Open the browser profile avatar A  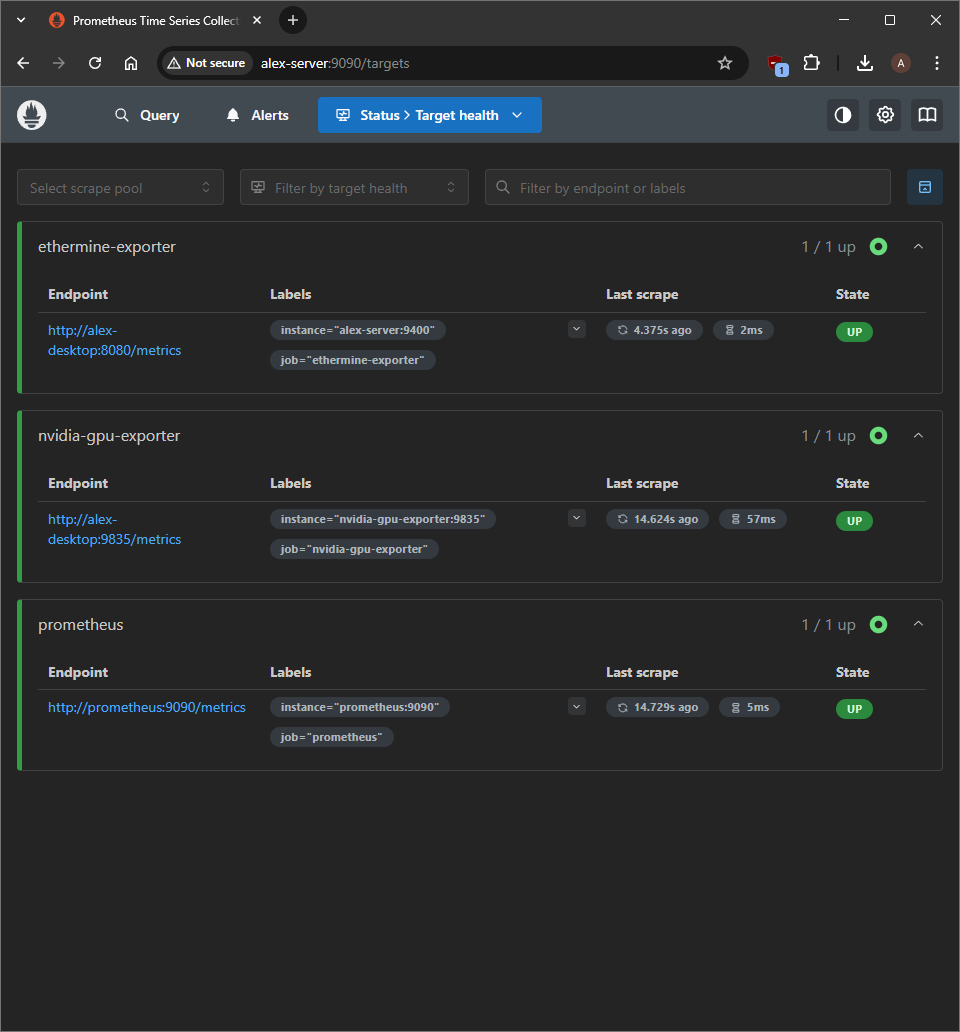pos(901,63)
